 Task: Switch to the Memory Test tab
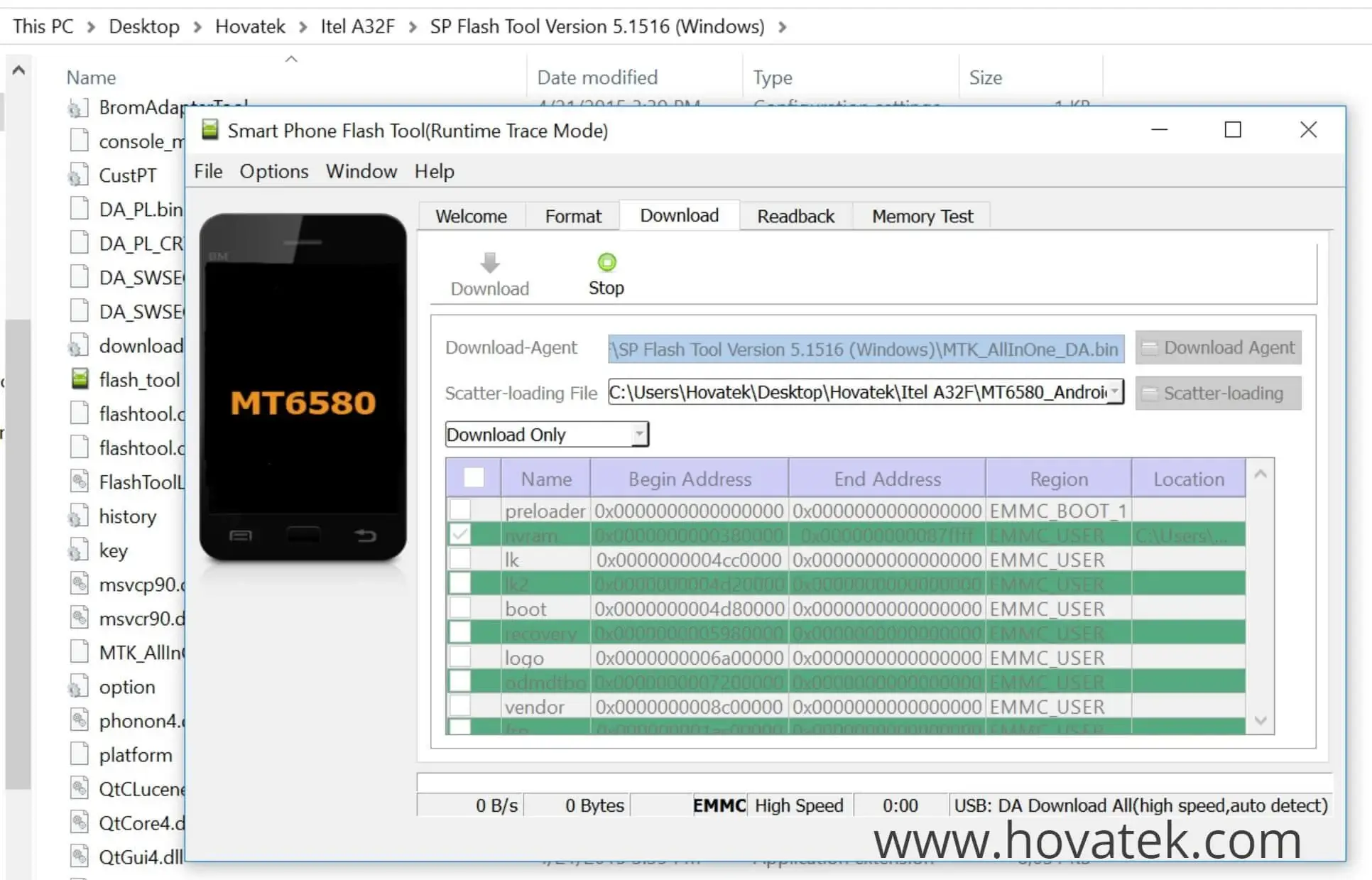click(x=920, y=216)
